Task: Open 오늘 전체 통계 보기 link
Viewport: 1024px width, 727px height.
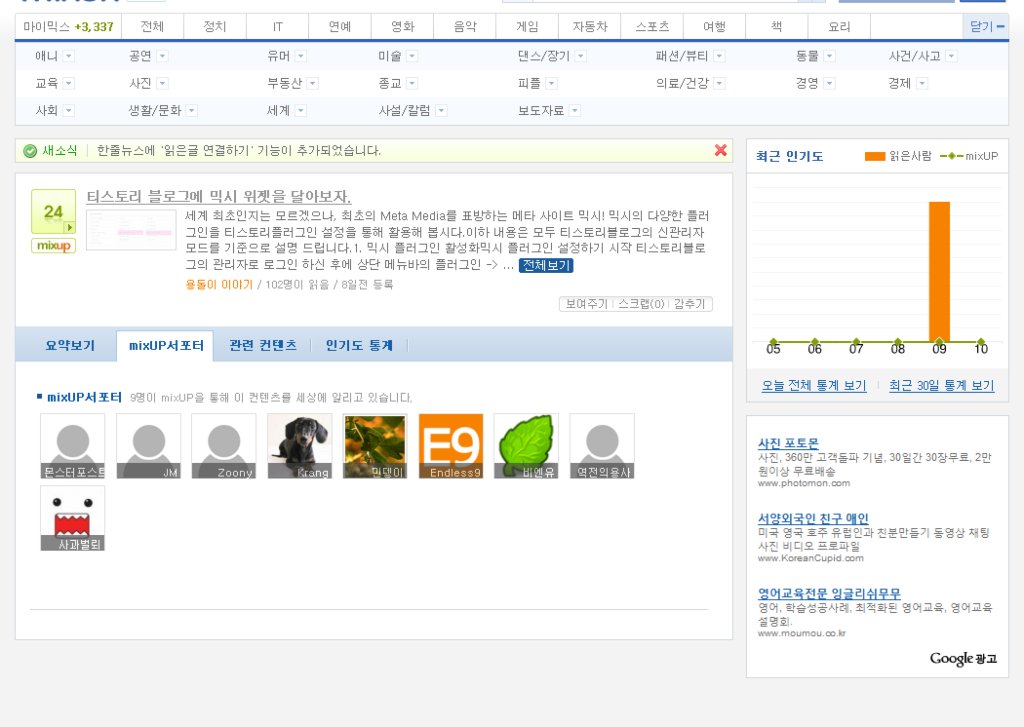Action: [x=814, y=385]
